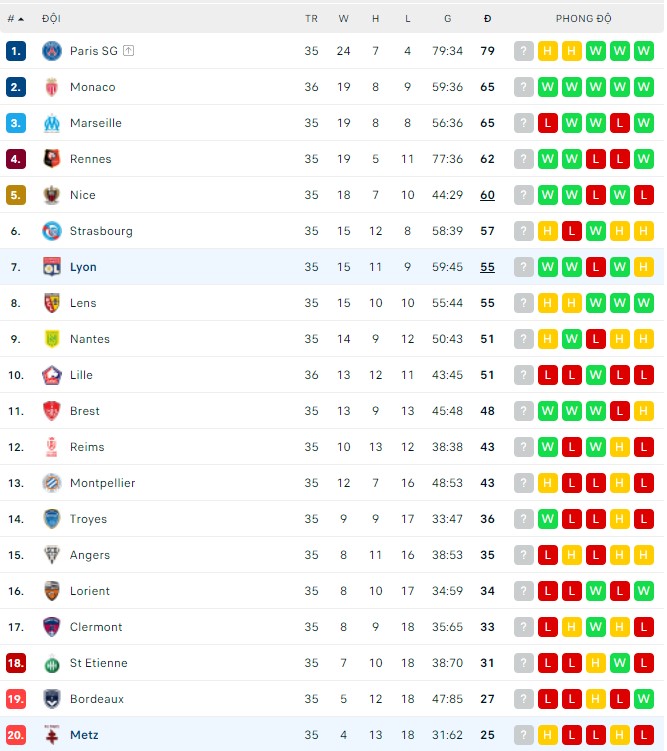The width and height of the screenshot is (667, 751).
Task: Click Lorient's green W latest form badge
Action: [644, 591]
